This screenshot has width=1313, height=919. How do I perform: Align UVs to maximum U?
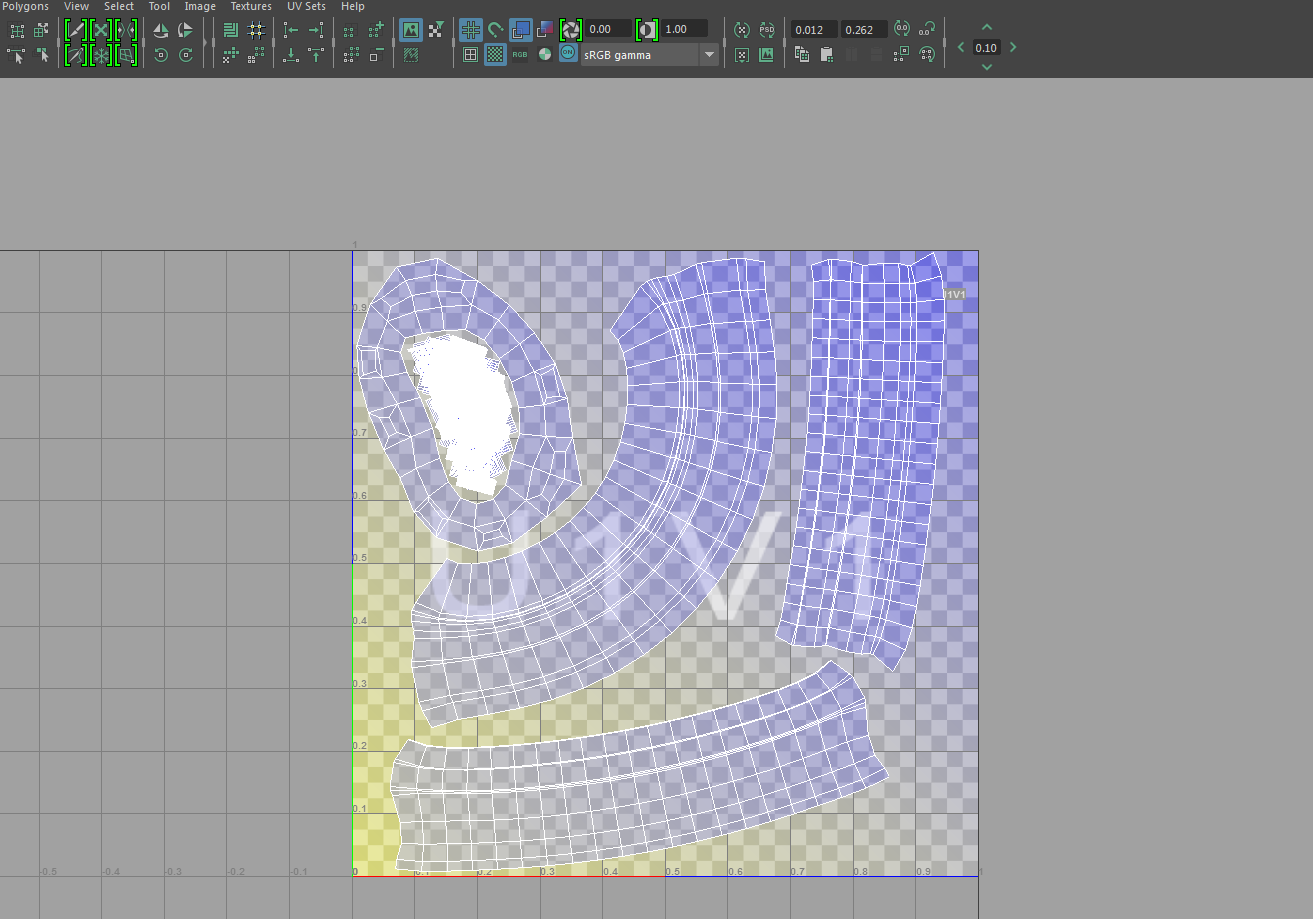[316, 30]
